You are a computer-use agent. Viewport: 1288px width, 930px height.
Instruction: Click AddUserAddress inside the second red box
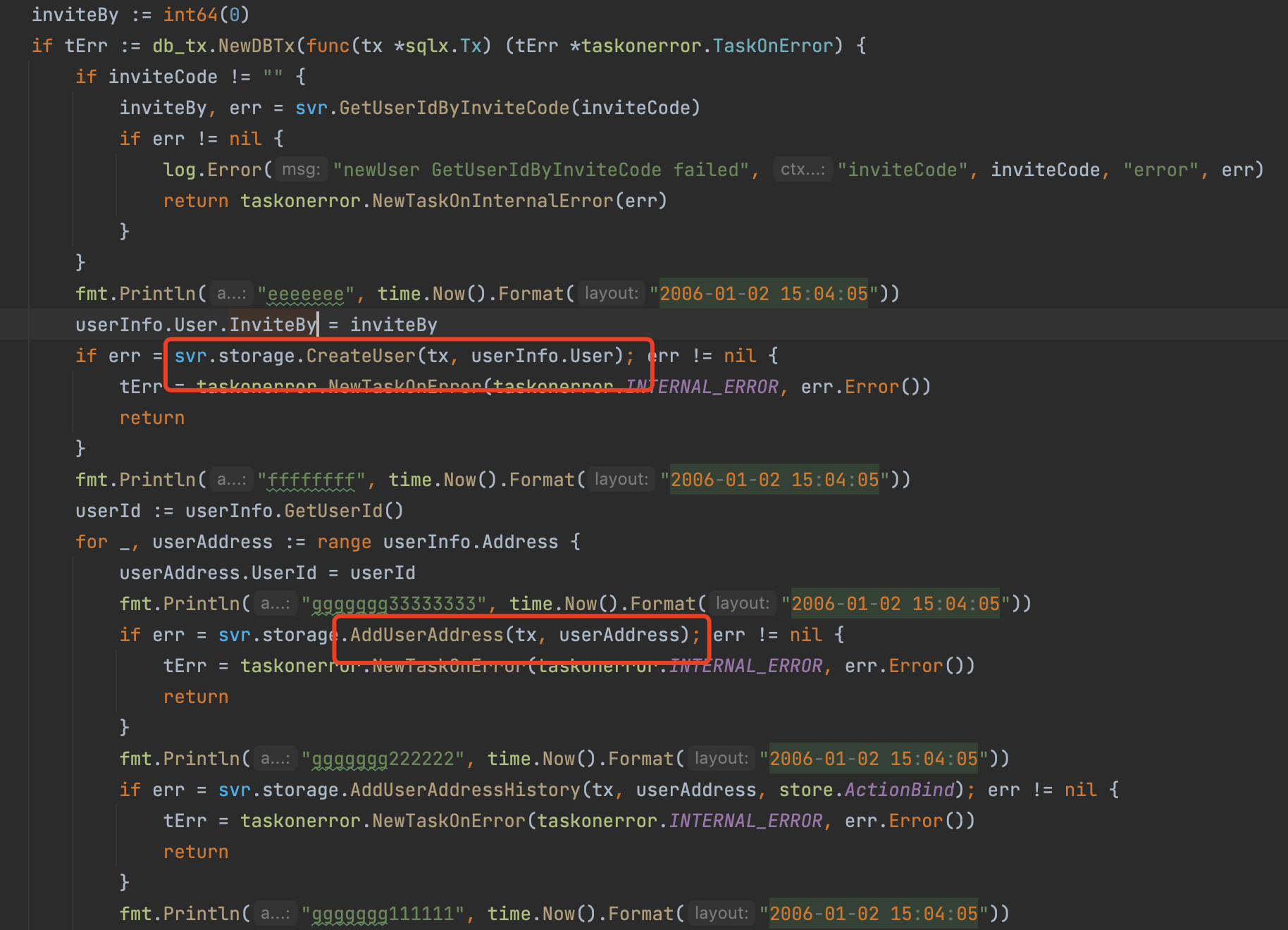(426, 635)
